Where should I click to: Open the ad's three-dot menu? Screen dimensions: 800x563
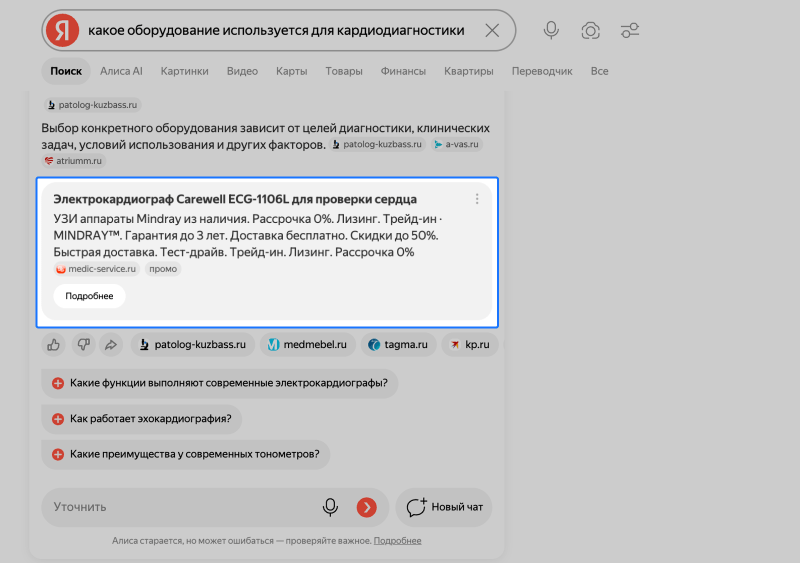click(477, 199)
